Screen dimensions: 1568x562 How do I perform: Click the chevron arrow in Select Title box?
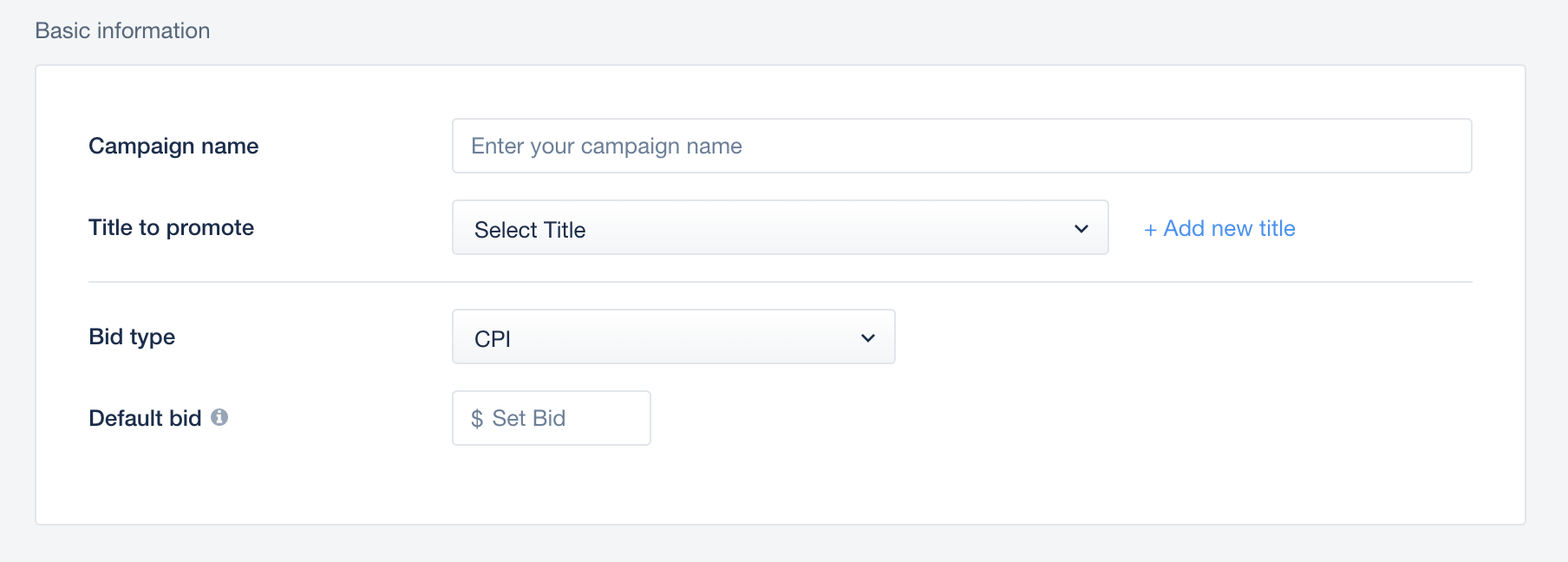pos(1081,229)
